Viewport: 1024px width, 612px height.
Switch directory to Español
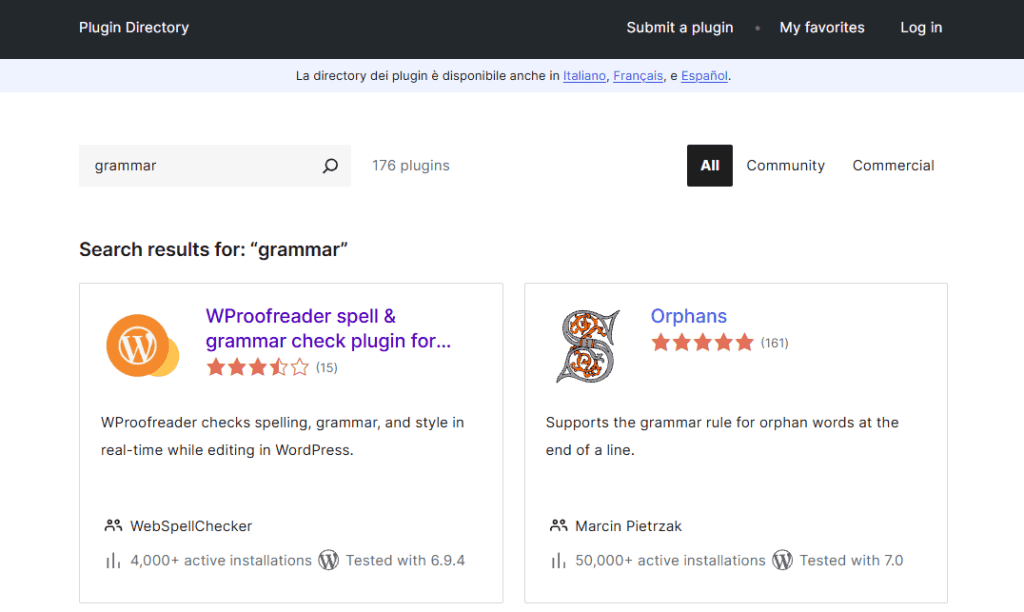click(x=704, y=76)
